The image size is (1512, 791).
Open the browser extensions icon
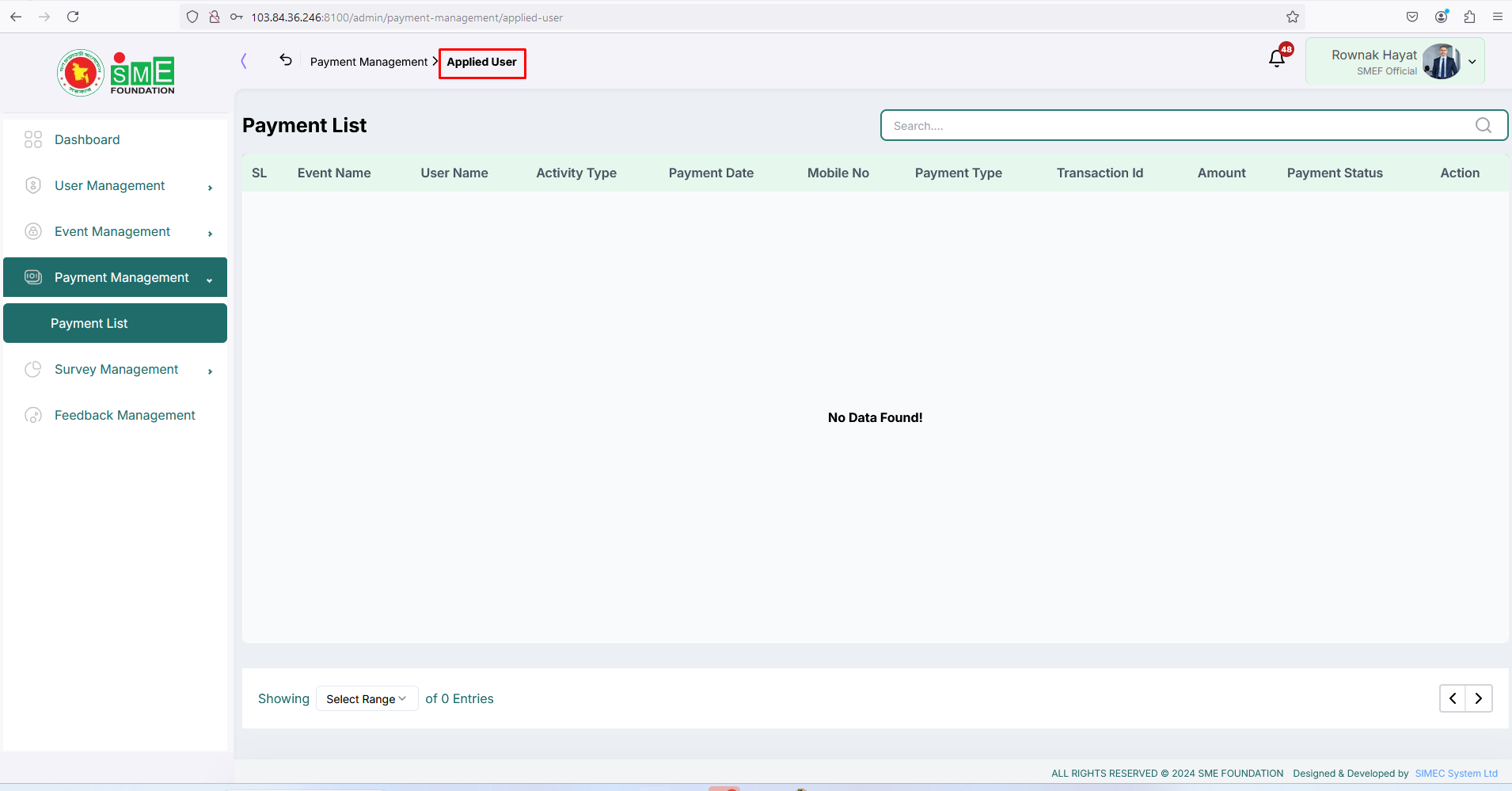tap(1470, 17)
